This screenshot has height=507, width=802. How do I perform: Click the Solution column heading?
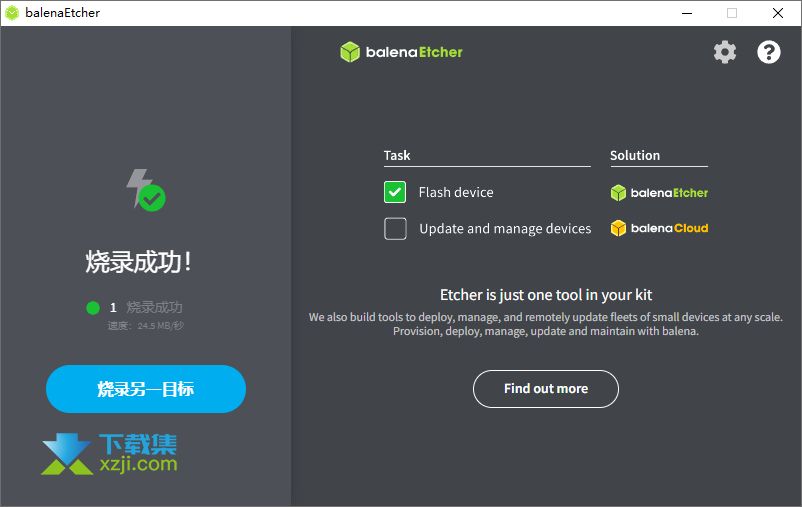point(635,156)
